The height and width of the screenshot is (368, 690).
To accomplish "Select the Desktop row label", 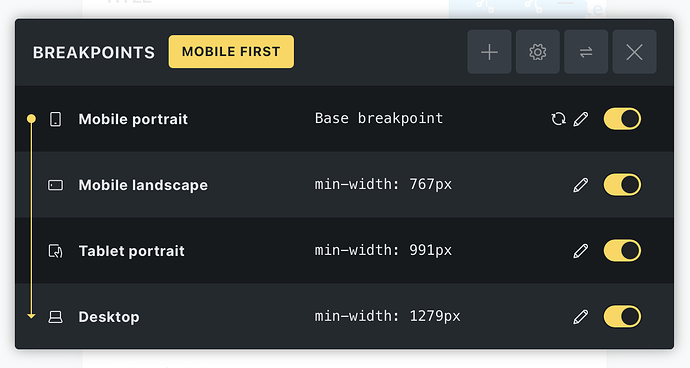I will pyautogui.click(x=109, y=317).
